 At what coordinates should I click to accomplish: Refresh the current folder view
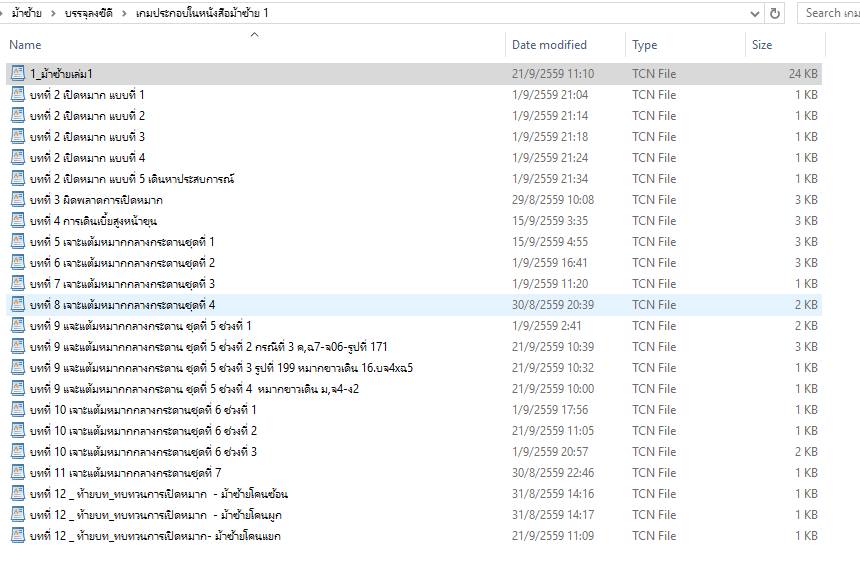(775, 13)
